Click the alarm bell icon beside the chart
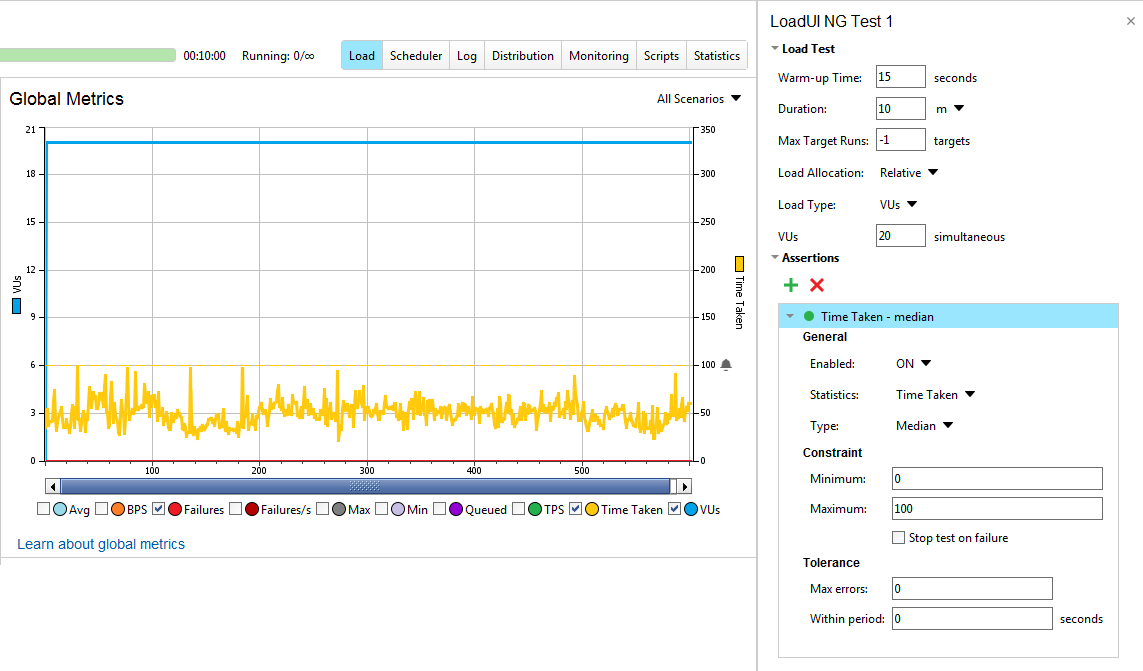This screenshot has width=1143, height=671. click(726, 364)
